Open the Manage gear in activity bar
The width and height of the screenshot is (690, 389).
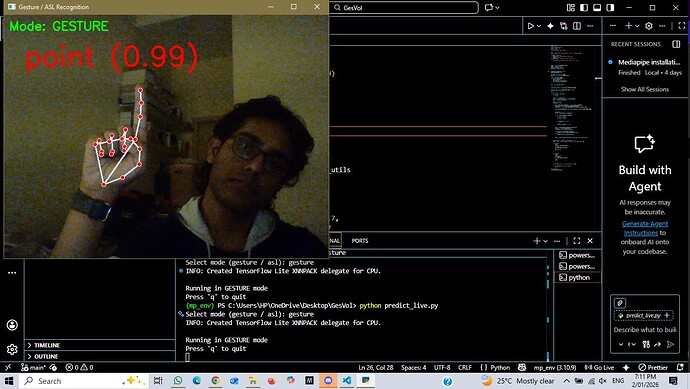coord(12,349)
